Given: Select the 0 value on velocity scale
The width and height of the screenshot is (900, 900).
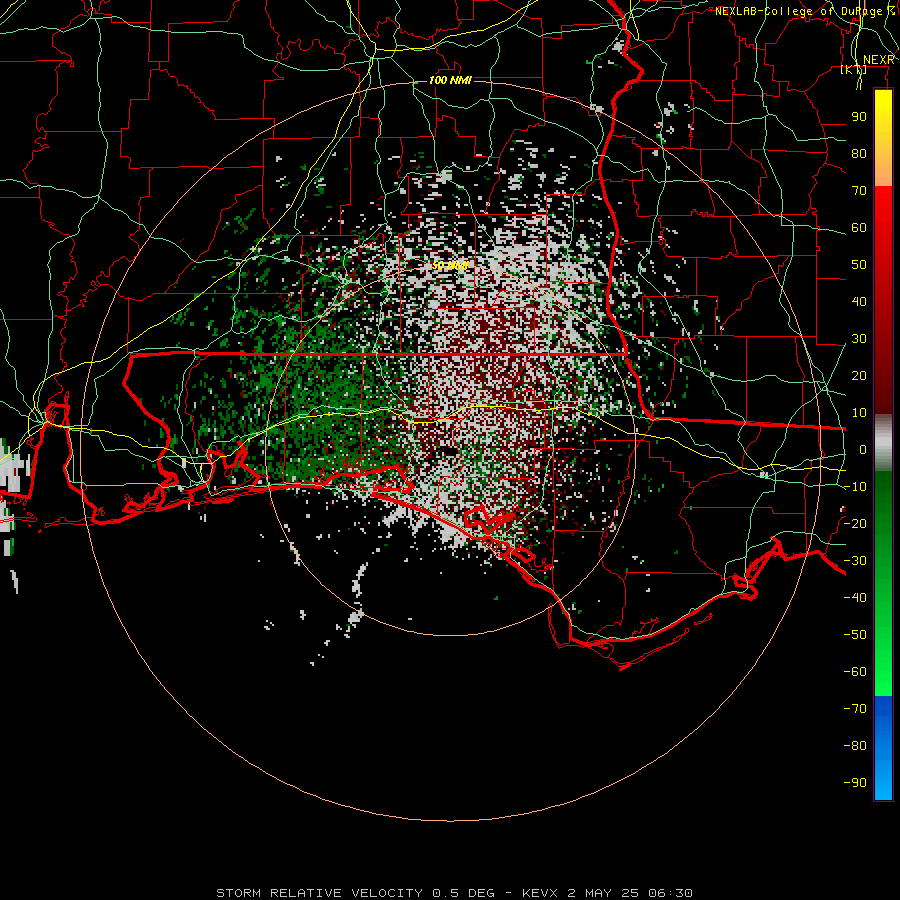Looking at the screenshot, I should [x=863, y=450].
